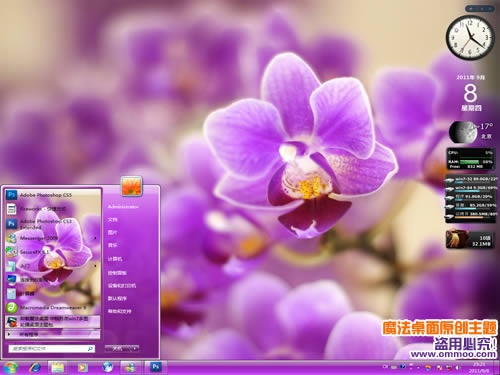Open shutdown options arrow
The image size is (500, 375).
pyautogui.click(x=135, y=348)
